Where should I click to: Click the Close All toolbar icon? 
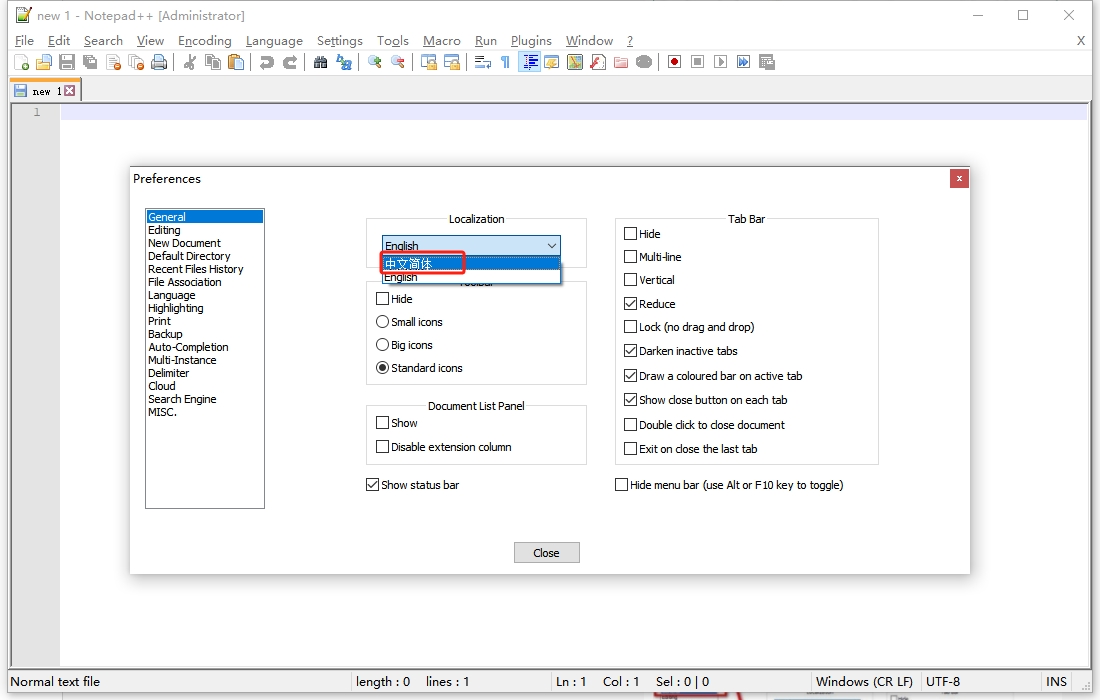136,62
